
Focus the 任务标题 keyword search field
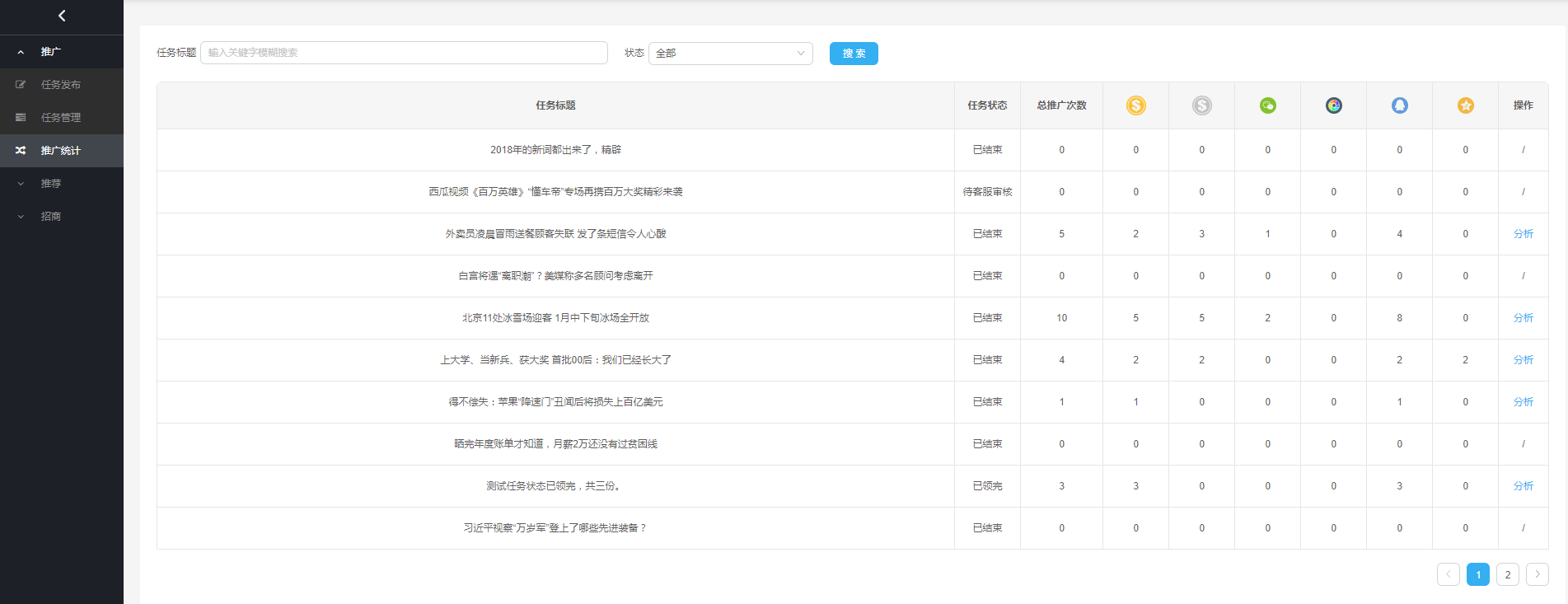(x=404, y=53)
